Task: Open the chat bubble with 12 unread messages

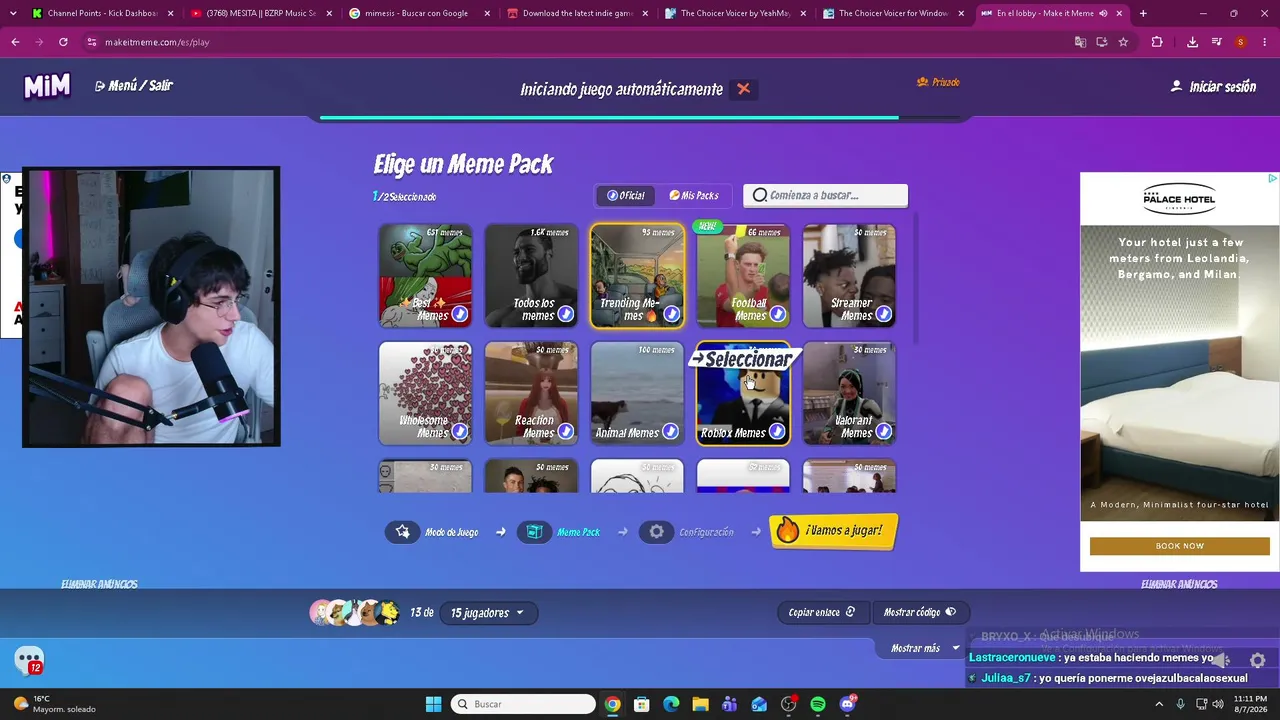Action: coord(29,660)
